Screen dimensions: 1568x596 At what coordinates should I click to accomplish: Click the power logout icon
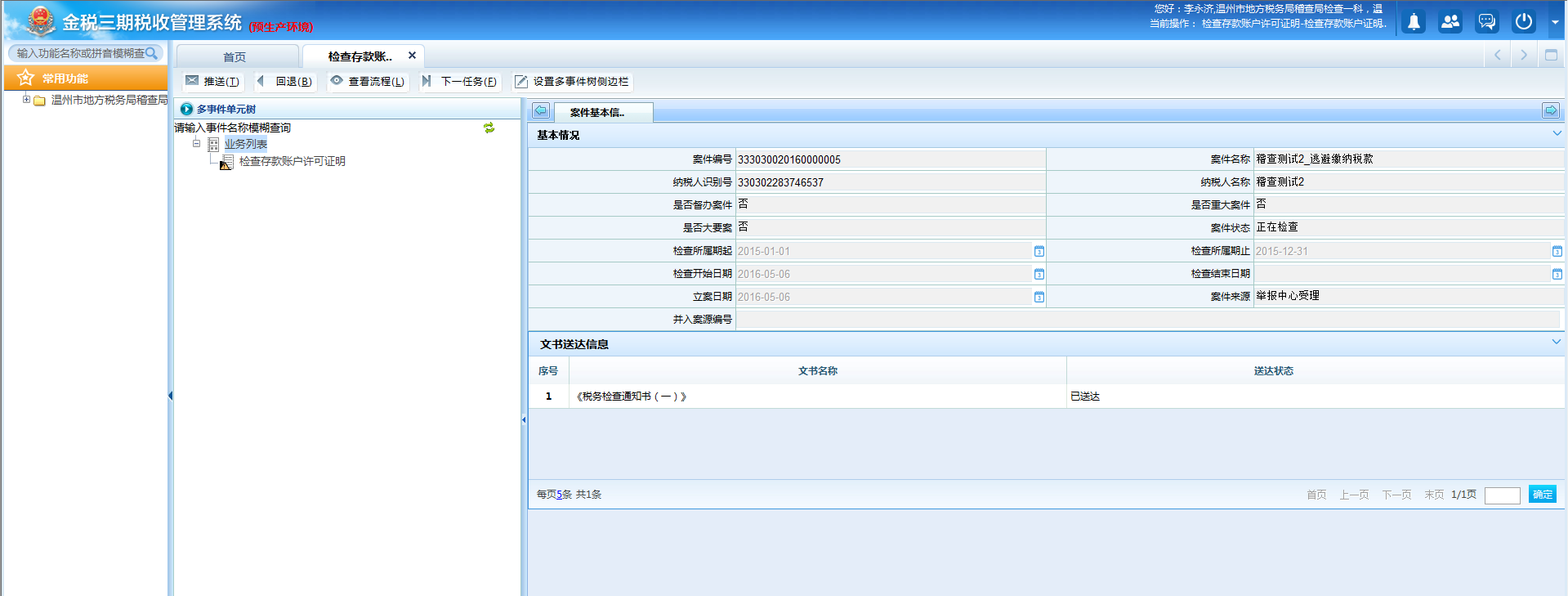point(1524,22)
